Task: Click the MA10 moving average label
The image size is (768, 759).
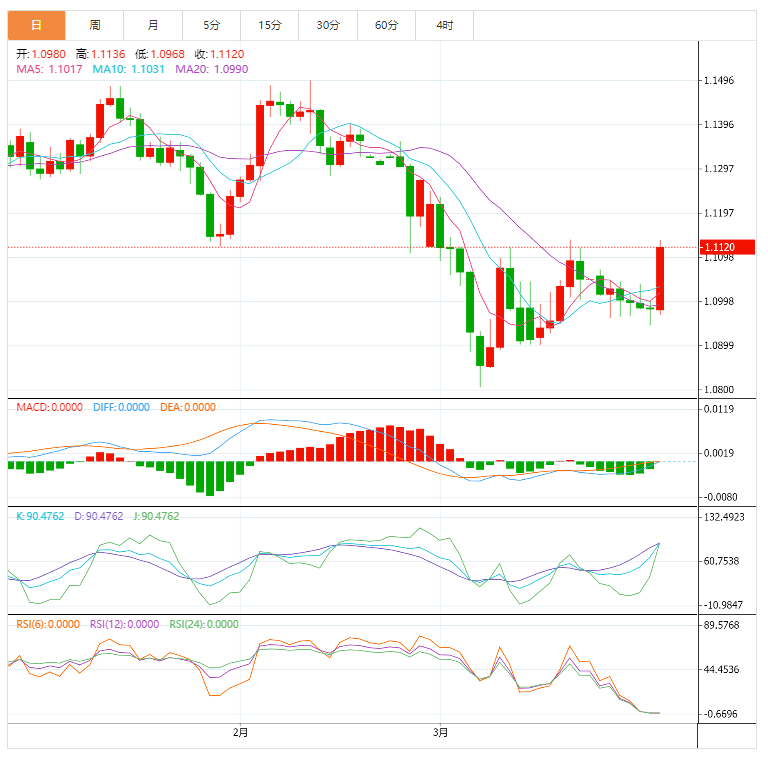Action: point(128,69)
